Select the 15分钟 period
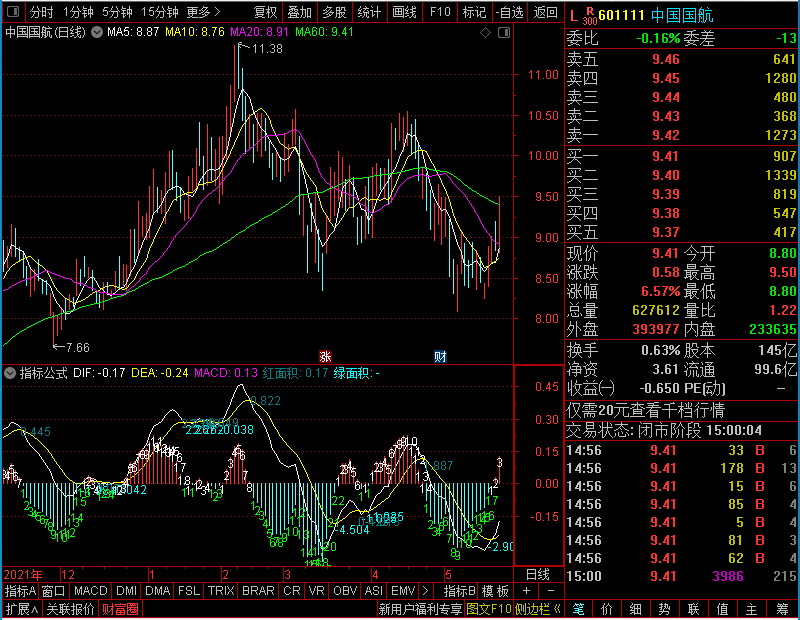 point(160,12)
